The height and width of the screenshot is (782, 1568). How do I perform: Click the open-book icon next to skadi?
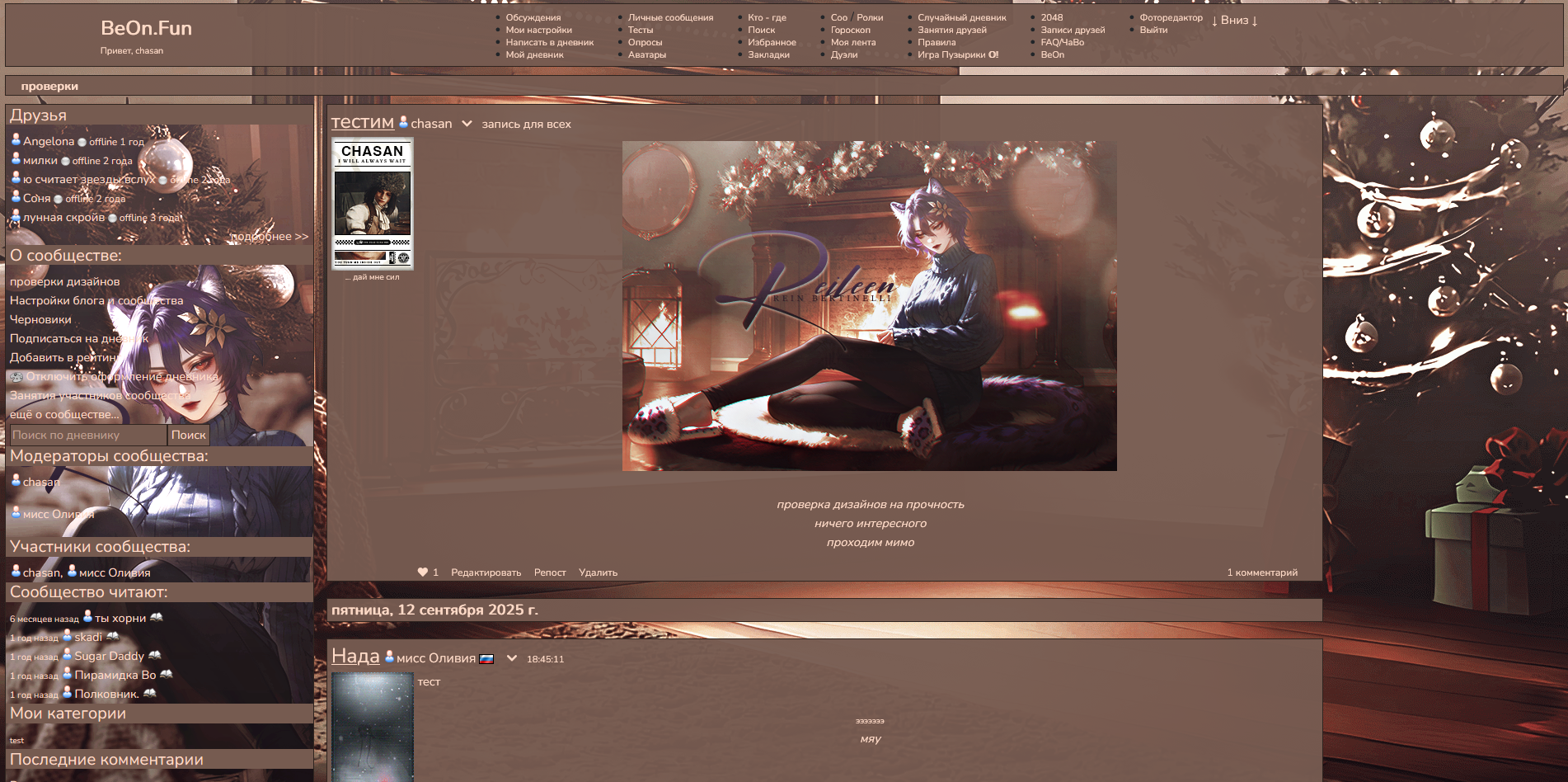click(x=113, y=637)
